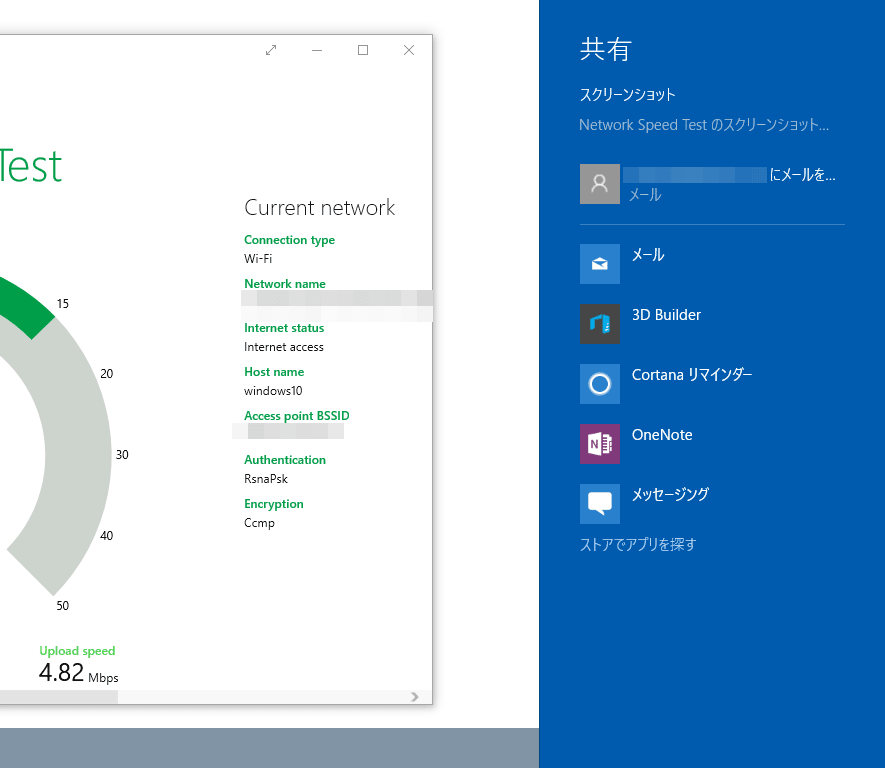Click the Network Speed Test のスクリーンショット description
The height and width of the screenshot is (768, 885).
[x=704, y=125]
